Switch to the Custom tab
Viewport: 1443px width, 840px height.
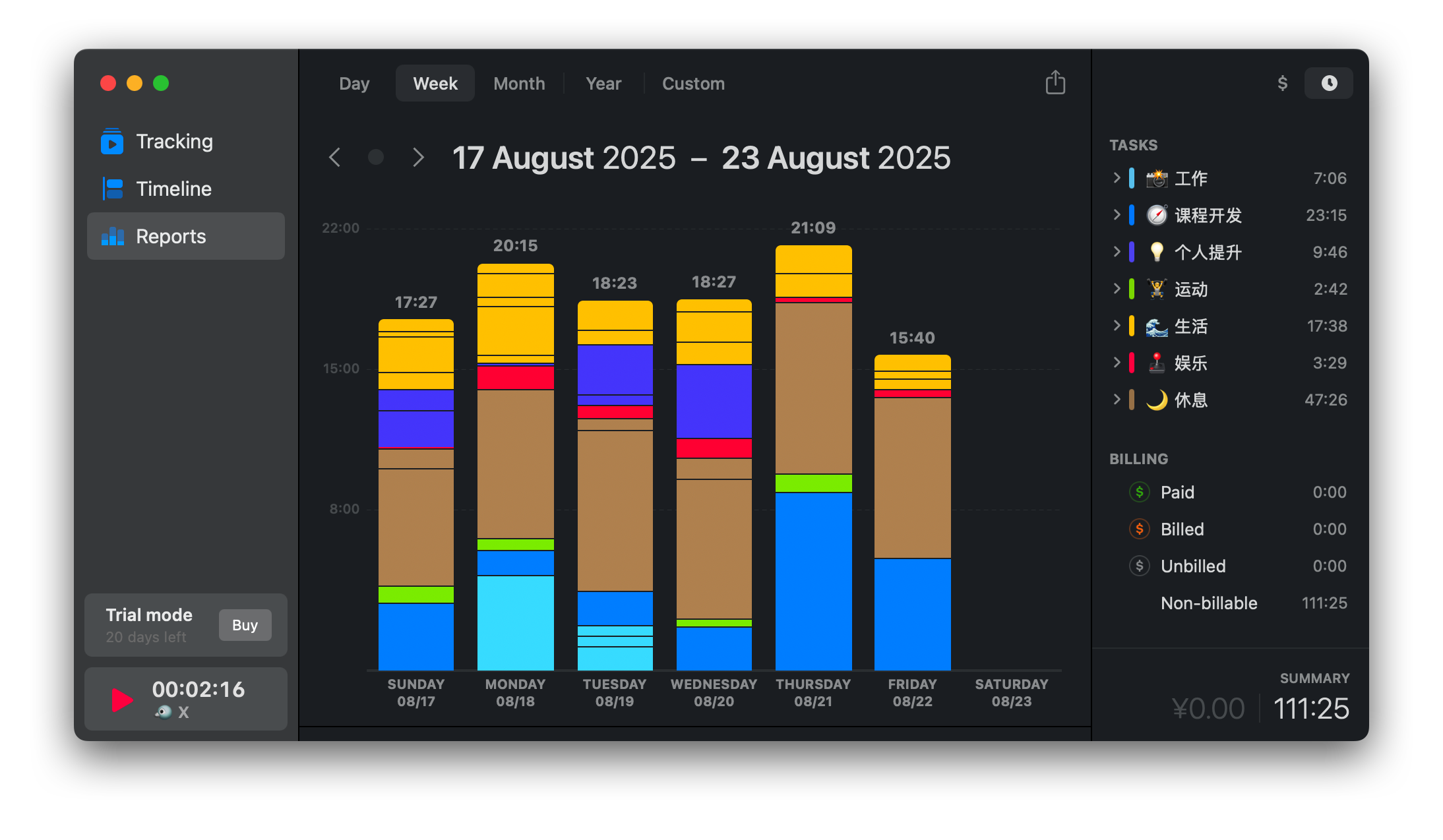click(x=693, y=84)
